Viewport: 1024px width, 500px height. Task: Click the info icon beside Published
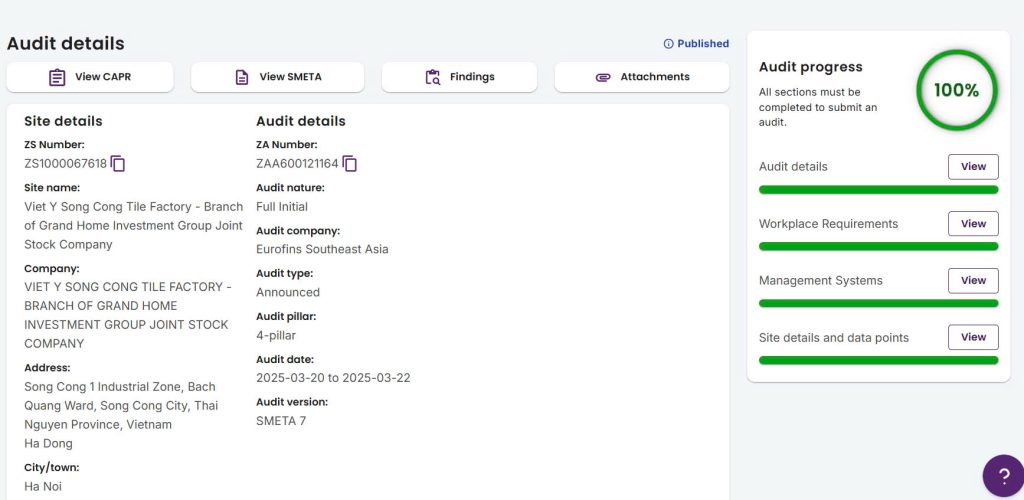[x=668, y=44]
